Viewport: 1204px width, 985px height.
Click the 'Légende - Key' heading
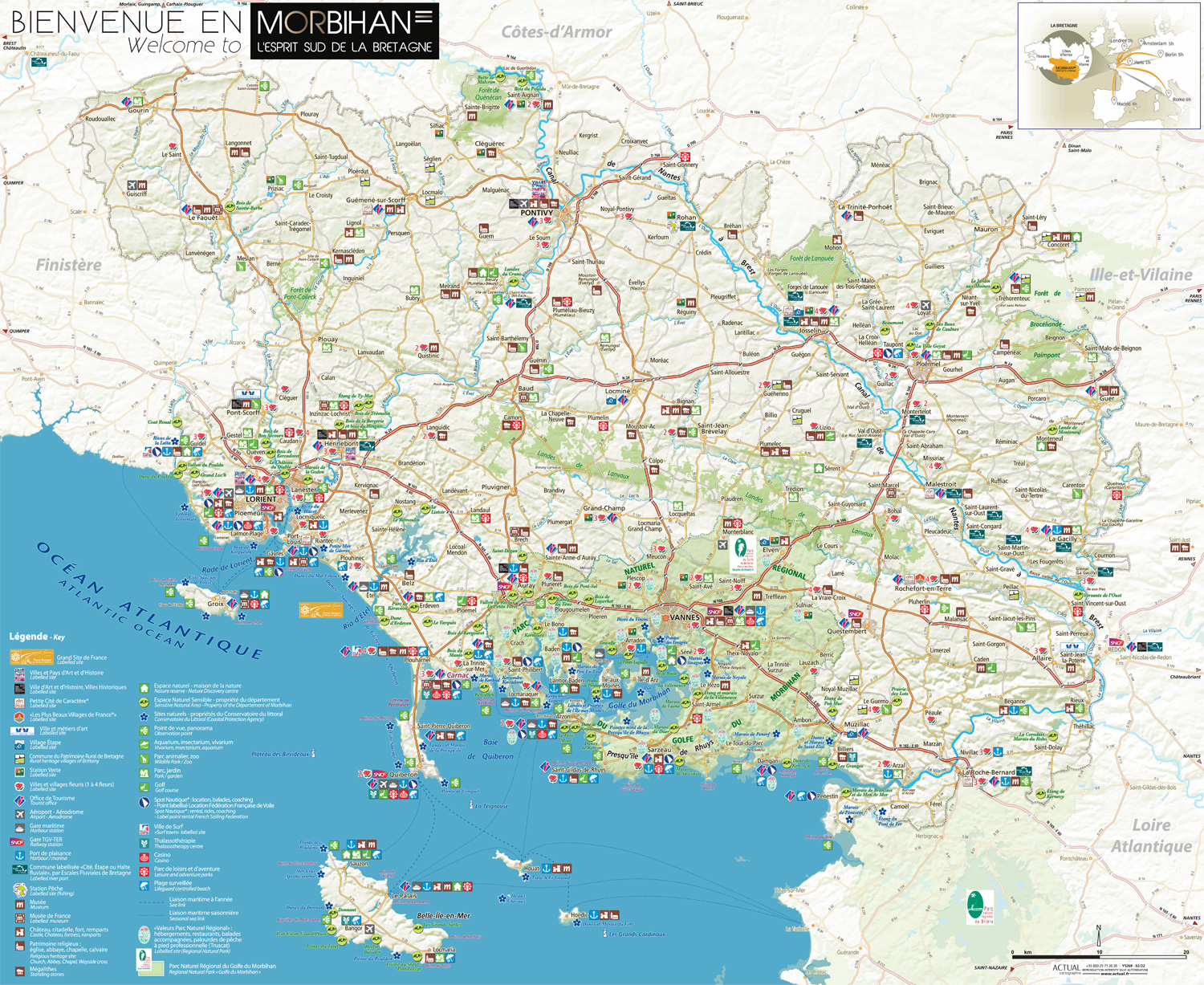click(x=36, y=637)
